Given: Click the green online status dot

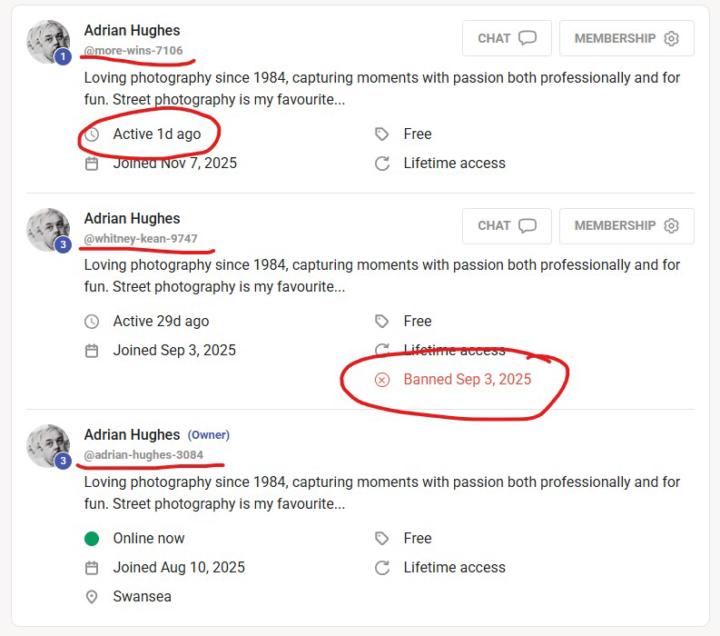Looking at the screenshot, I should (92, 538).
